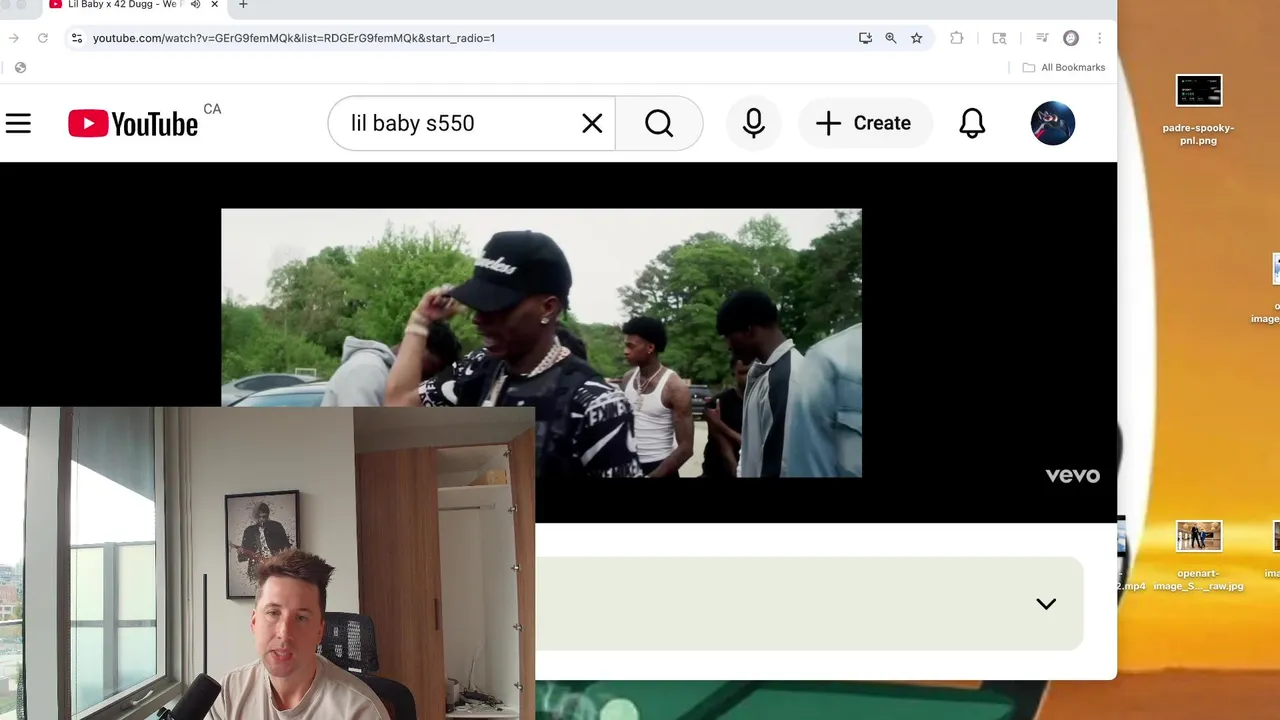Open the All Bookmarks folder
1280x720 pixels.
(1064, 67)
